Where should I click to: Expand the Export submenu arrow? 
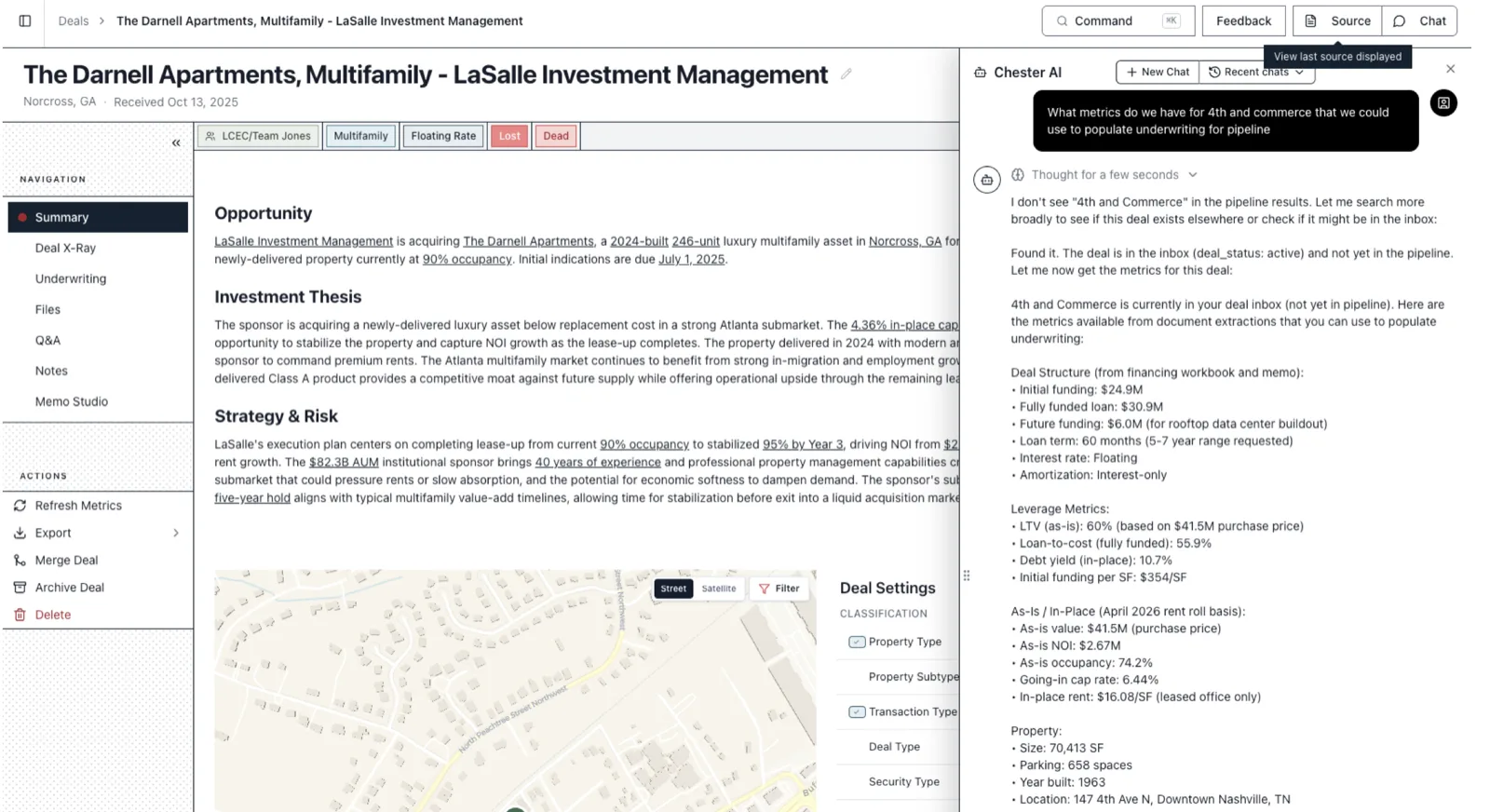pyautogui.click(x=176, y=533)
